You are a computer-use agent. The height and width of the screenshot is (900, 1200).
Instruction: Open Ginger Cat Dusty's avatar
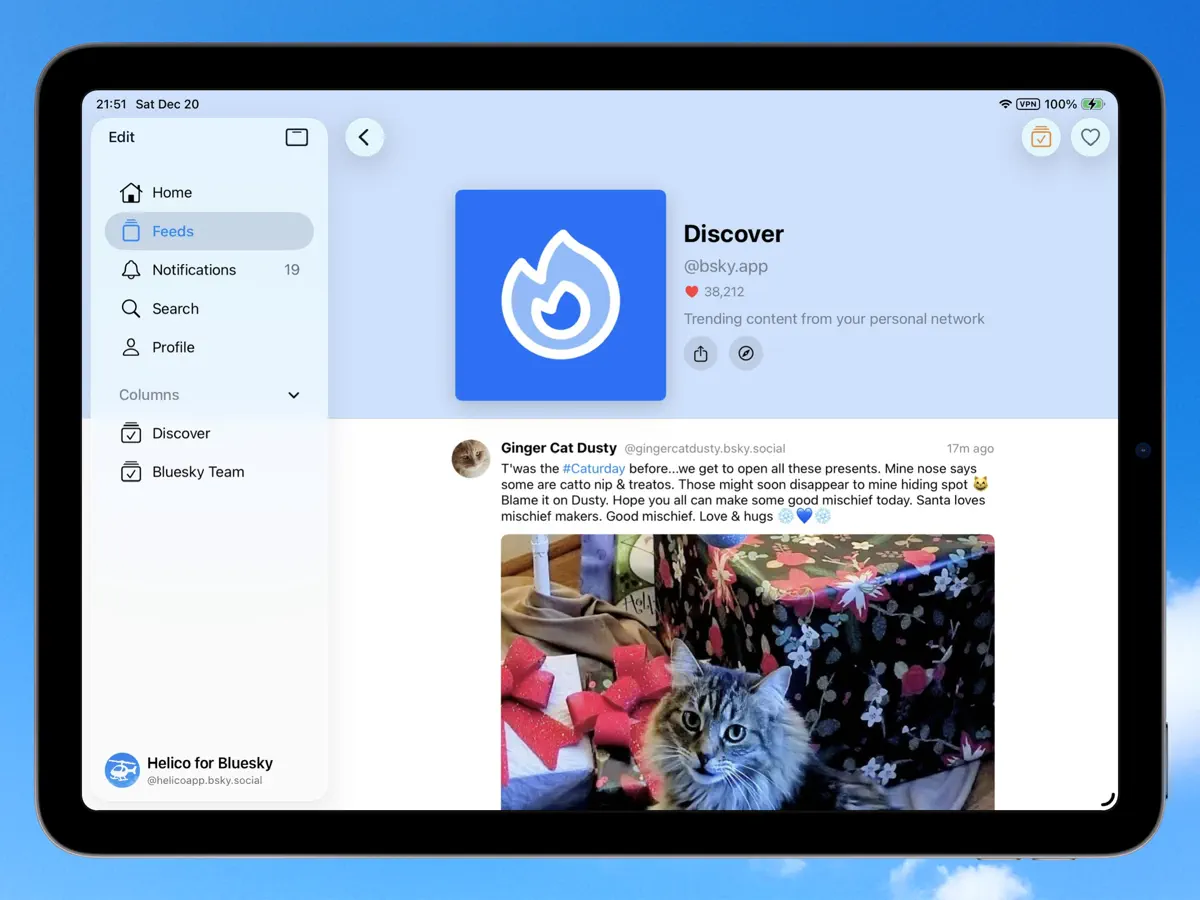(x=471, y=459)
